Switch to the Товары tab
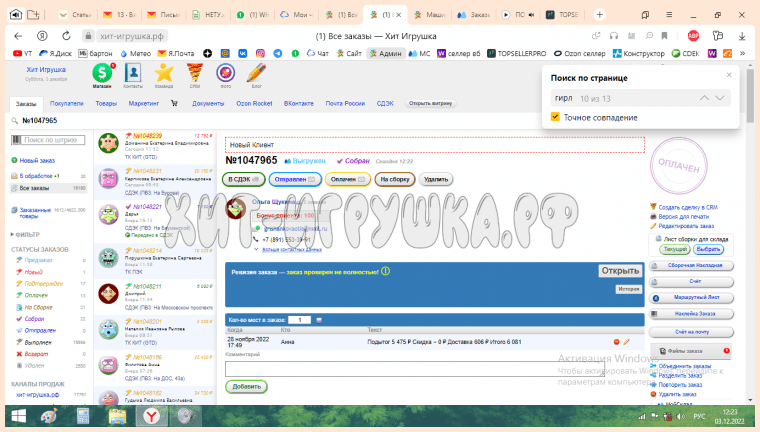Viewport: 760px width, 432px height. point(106,103)
